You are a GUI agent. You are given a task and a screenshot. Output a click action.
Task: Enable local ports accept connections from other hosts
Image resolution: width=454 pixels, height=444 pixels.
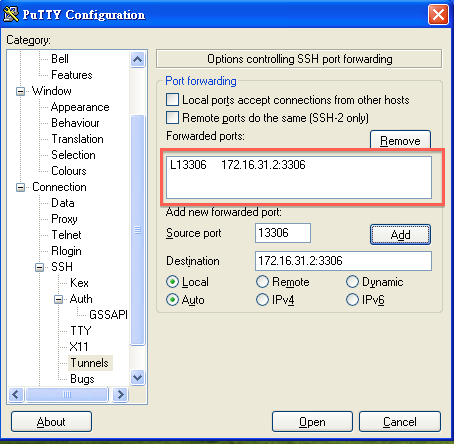[172, 100]
